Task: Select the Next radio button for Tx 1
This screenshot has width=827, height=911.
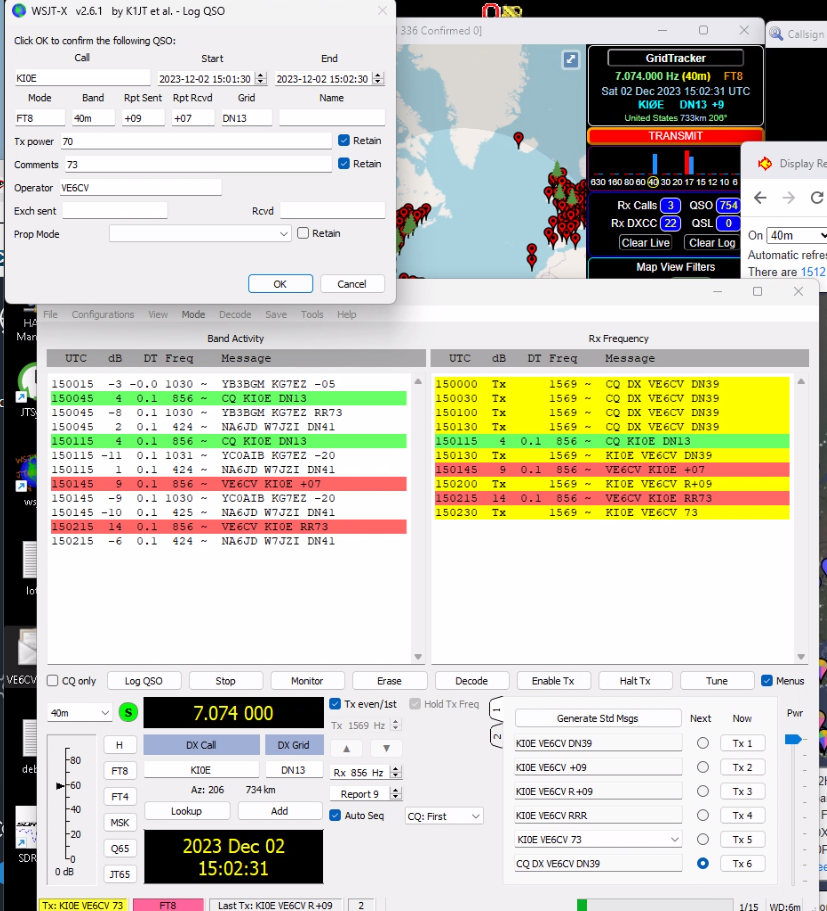Action: point(702,743)
